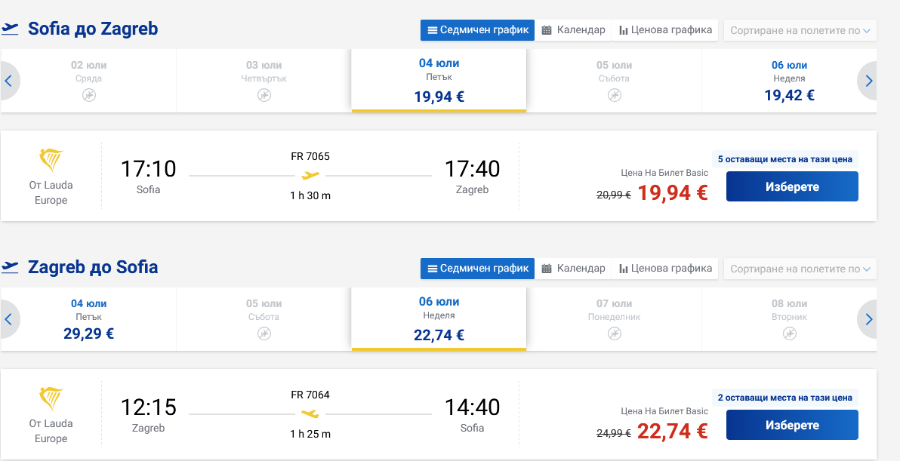Click the Lauda Europe harp logo on FR 7065
900x461 pixels.
(51, 161)
